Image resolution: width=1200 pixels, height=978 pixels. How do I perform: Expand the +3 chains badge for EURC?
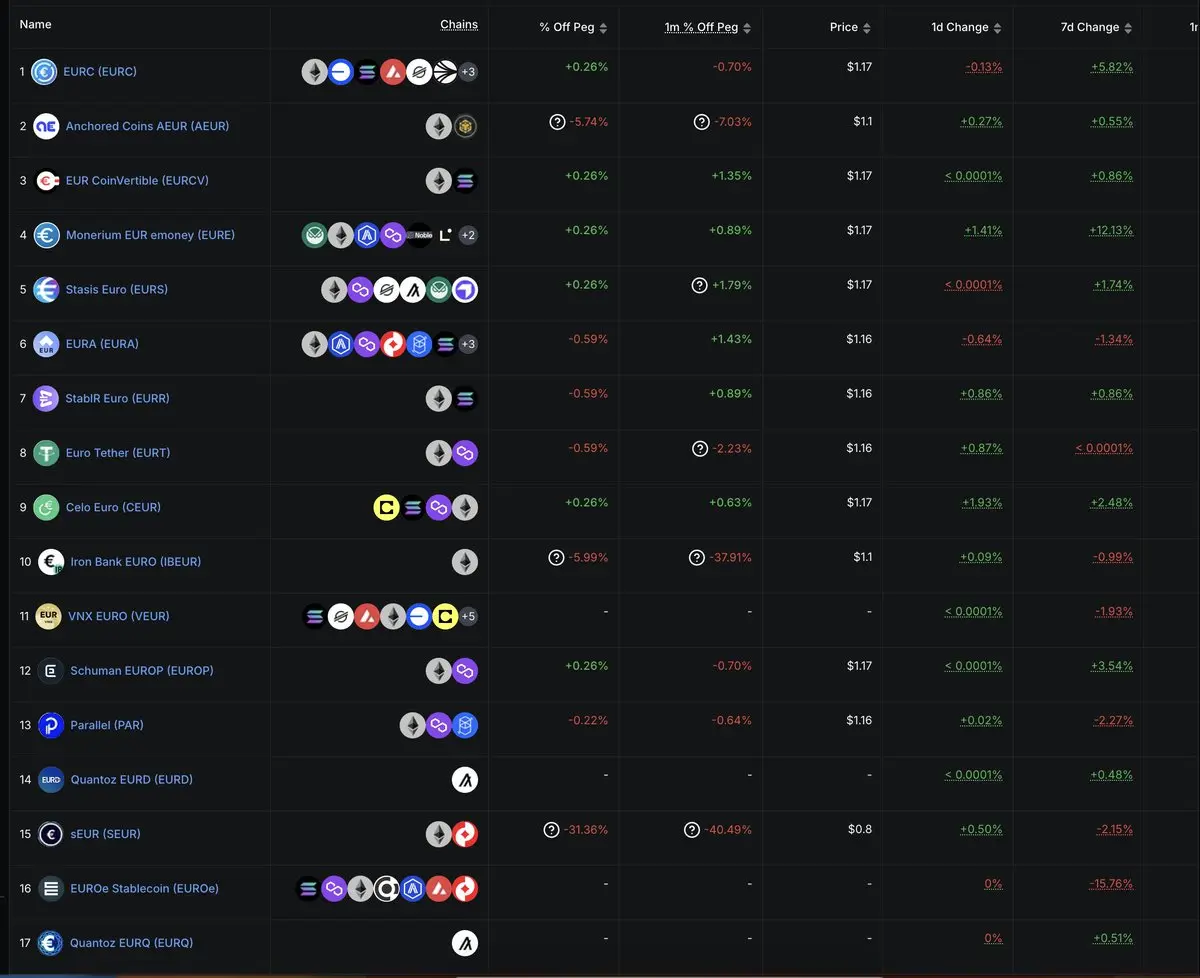tap(468, 72)
